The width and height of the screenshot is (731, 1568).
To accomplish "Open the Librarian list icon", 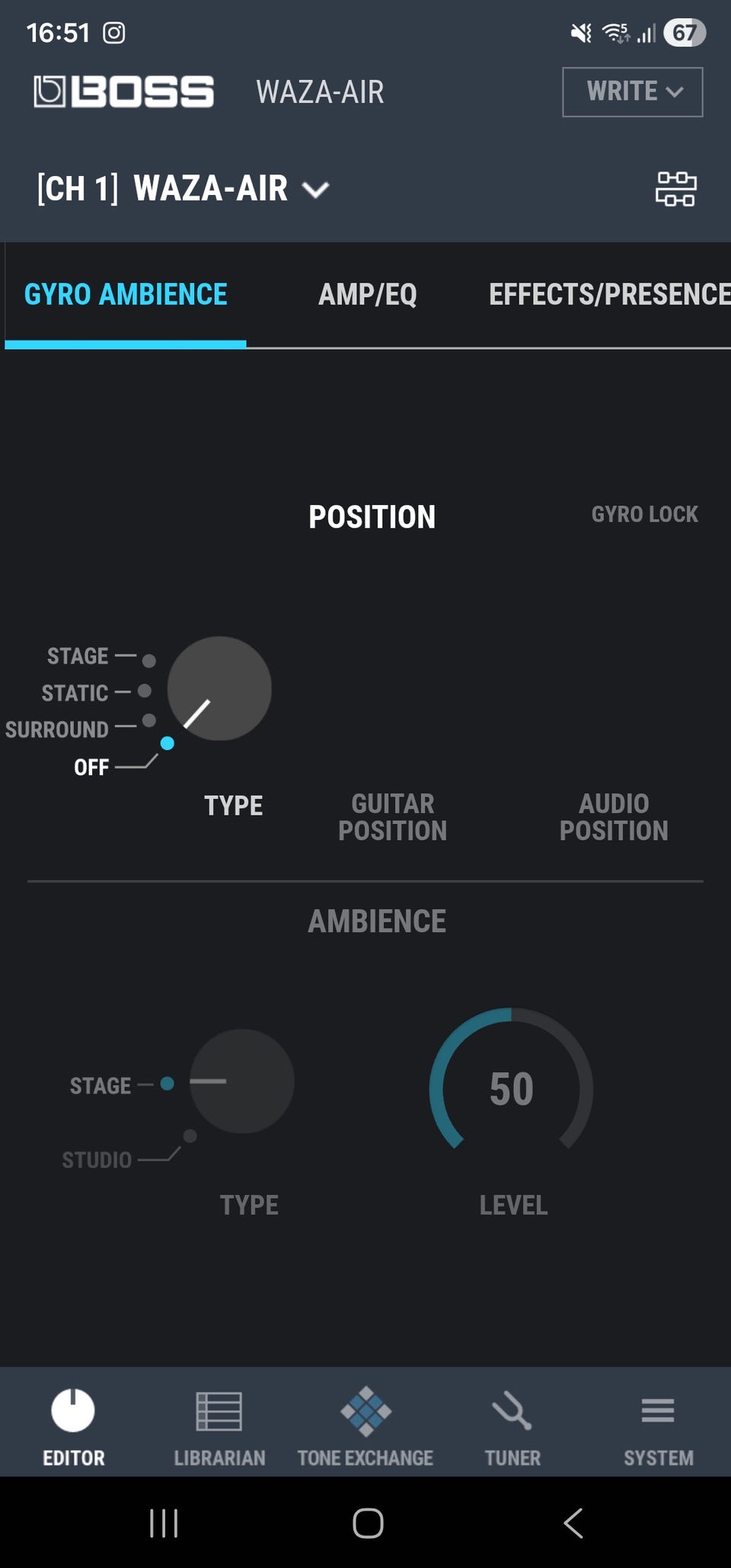I will click(x=219, y=1410).
